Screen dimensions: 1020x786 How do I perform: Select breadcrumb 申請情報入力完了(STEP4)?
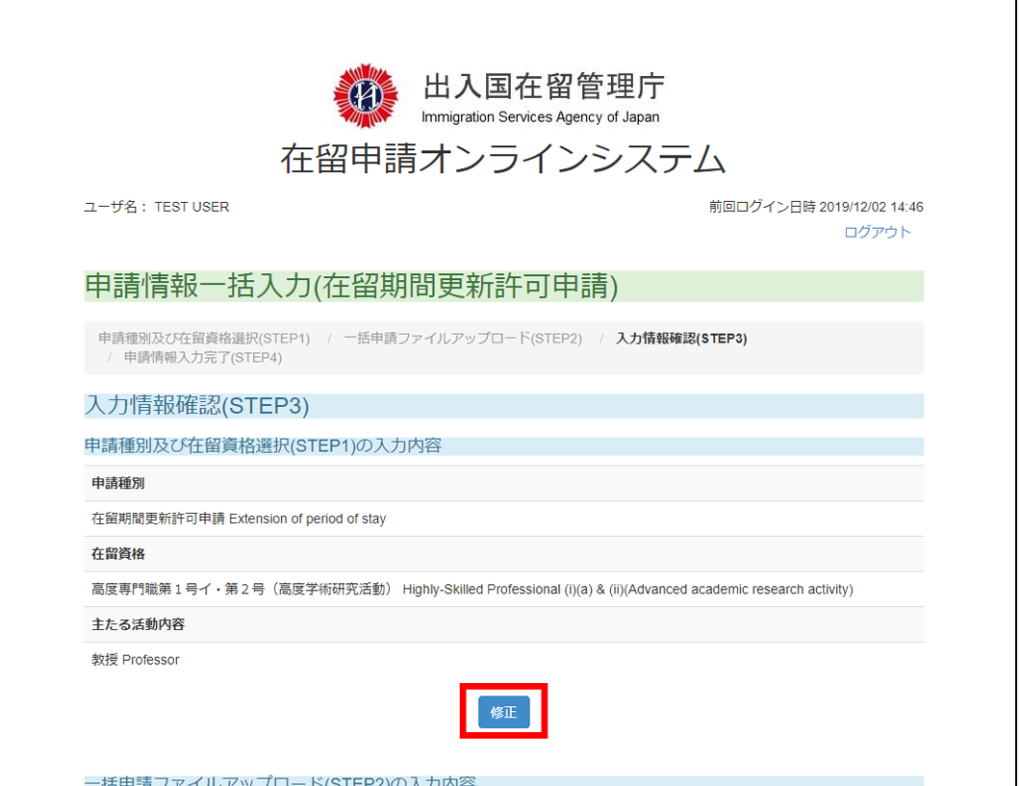point(203,357)
